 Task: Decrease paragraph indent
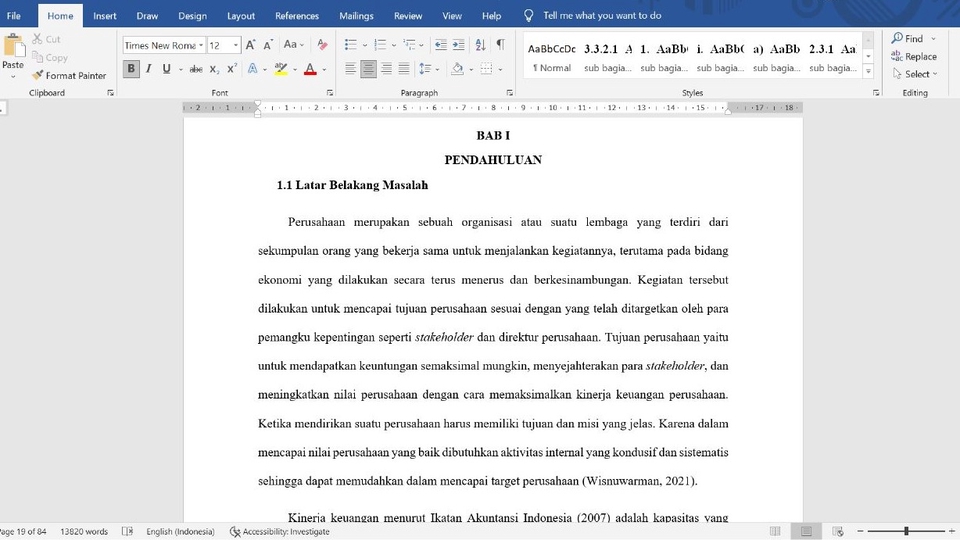(x=440, y=45)
